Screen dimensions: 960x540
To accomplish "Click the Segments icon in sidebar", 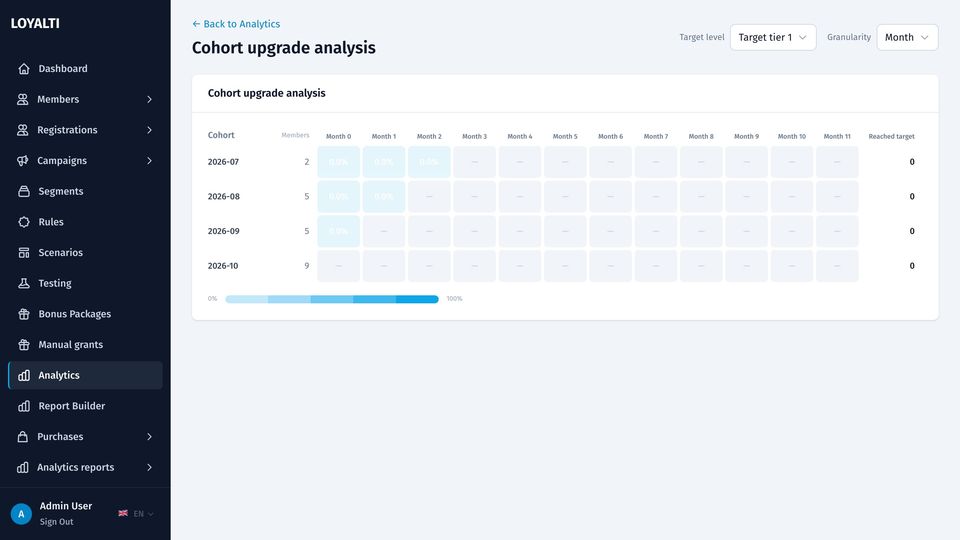I will 24,191.
